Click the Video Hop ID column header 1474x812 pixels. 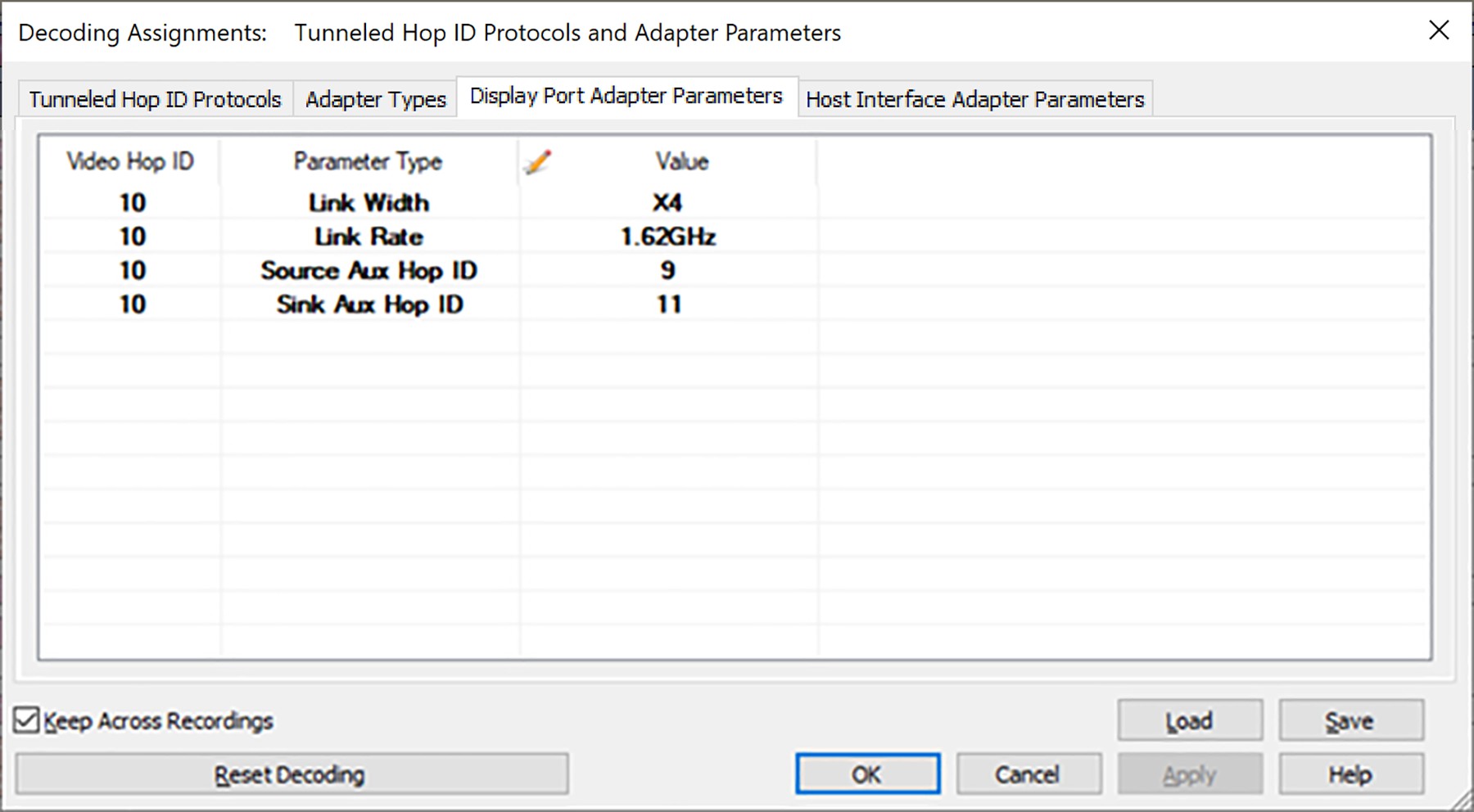130,161
